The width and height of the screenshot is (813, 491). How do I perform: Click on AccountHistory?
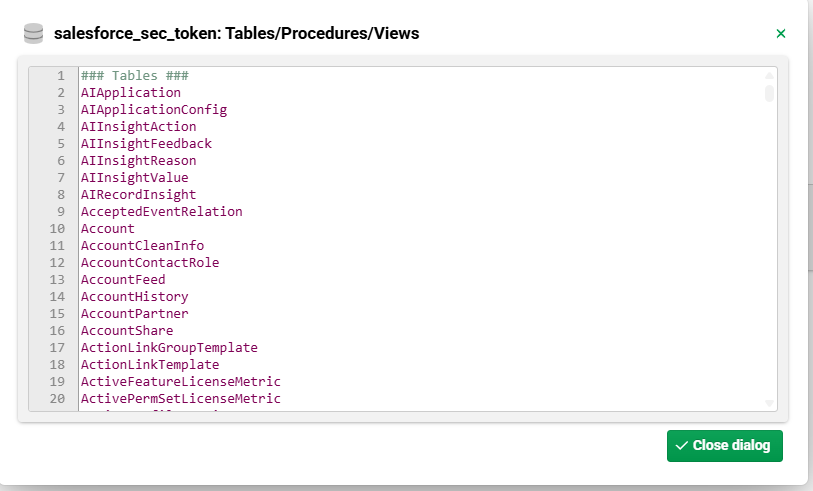tap(135, 297)
